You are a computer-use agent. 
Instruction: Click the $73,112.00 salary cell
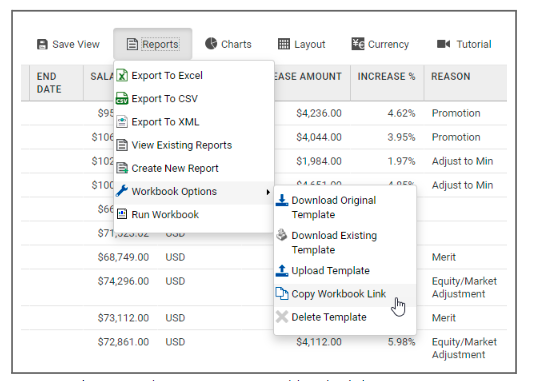tap(123, 318)
